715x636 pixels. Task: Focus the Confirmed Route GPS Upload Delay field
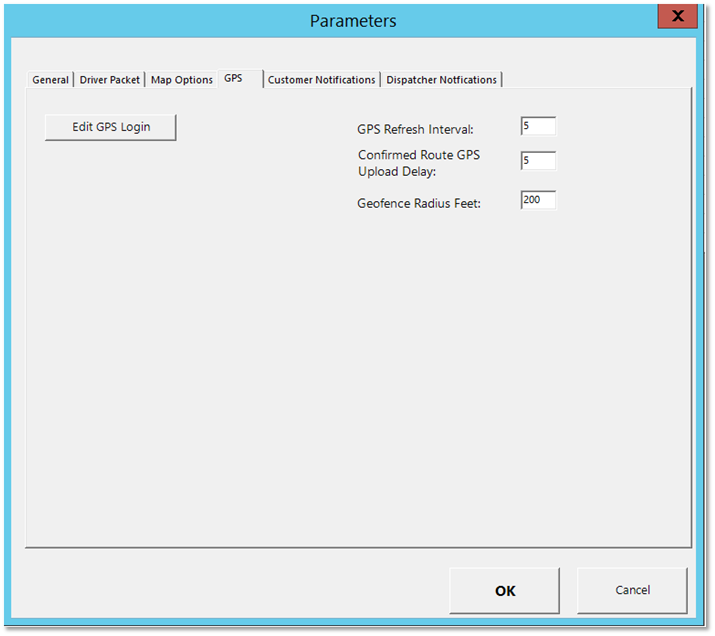coord(538,161)
